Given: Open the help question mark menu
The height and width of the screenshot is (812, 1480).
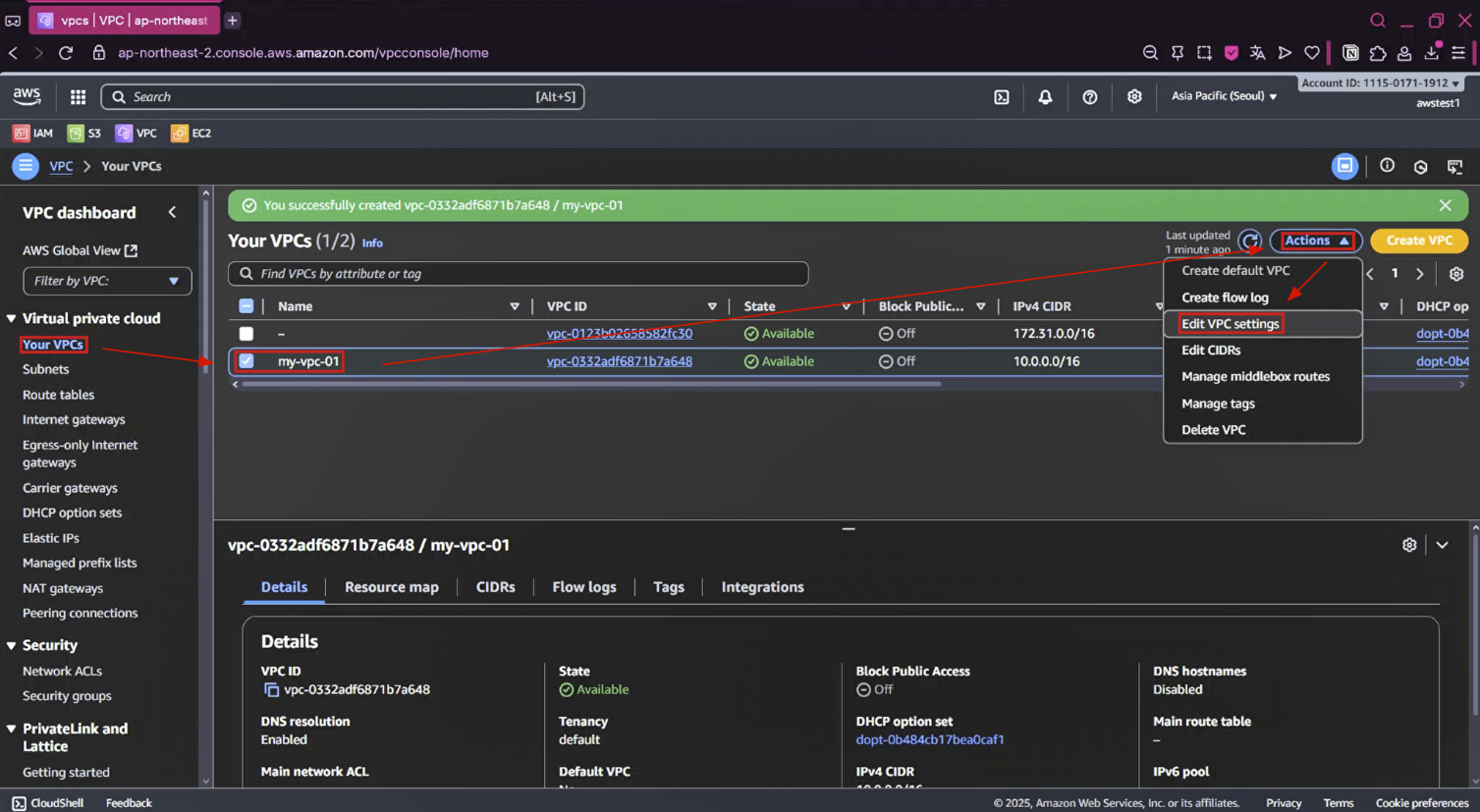Looking at the screenshot, I should pyautogui.click(x=1090, y=96).
